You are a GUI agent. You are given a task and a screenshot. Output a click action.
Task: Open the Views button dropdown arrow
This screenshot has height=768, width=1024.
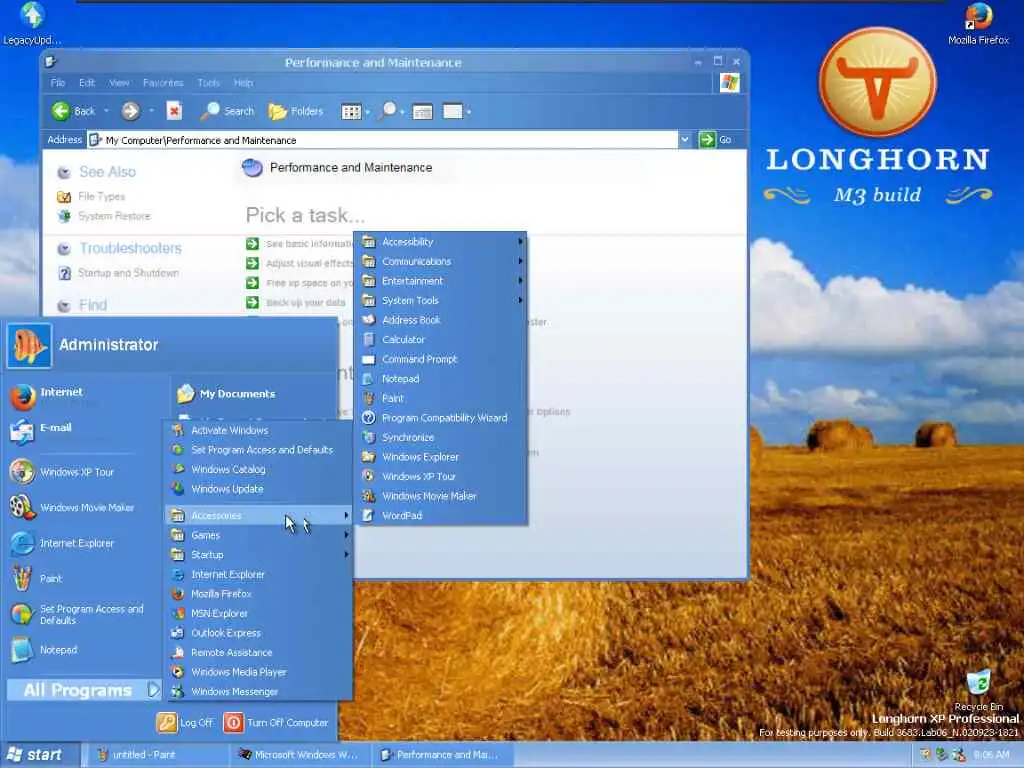click(x=368, y=112)
